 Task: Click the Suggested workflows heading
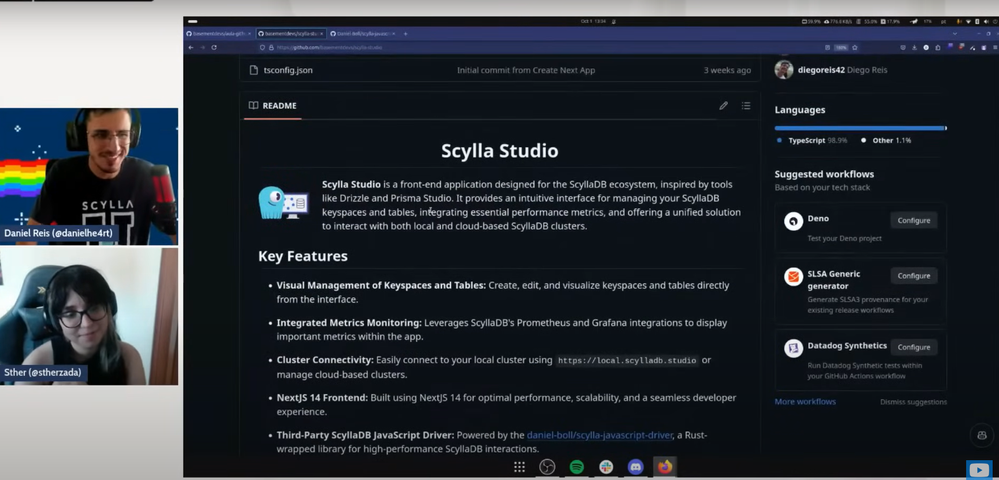click(824, 174)
